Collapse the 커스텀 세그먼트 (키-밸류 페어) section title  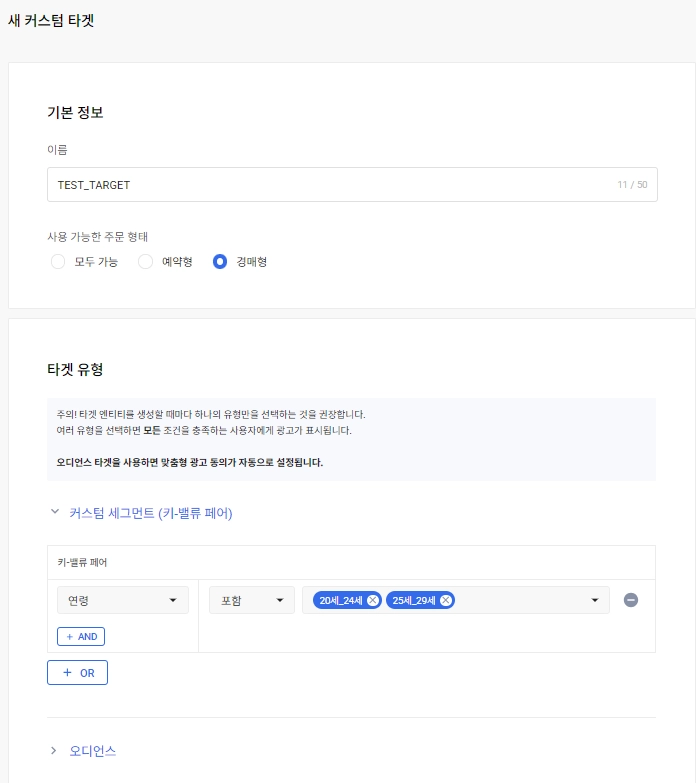pyautogui.click(x=150, y=513)
